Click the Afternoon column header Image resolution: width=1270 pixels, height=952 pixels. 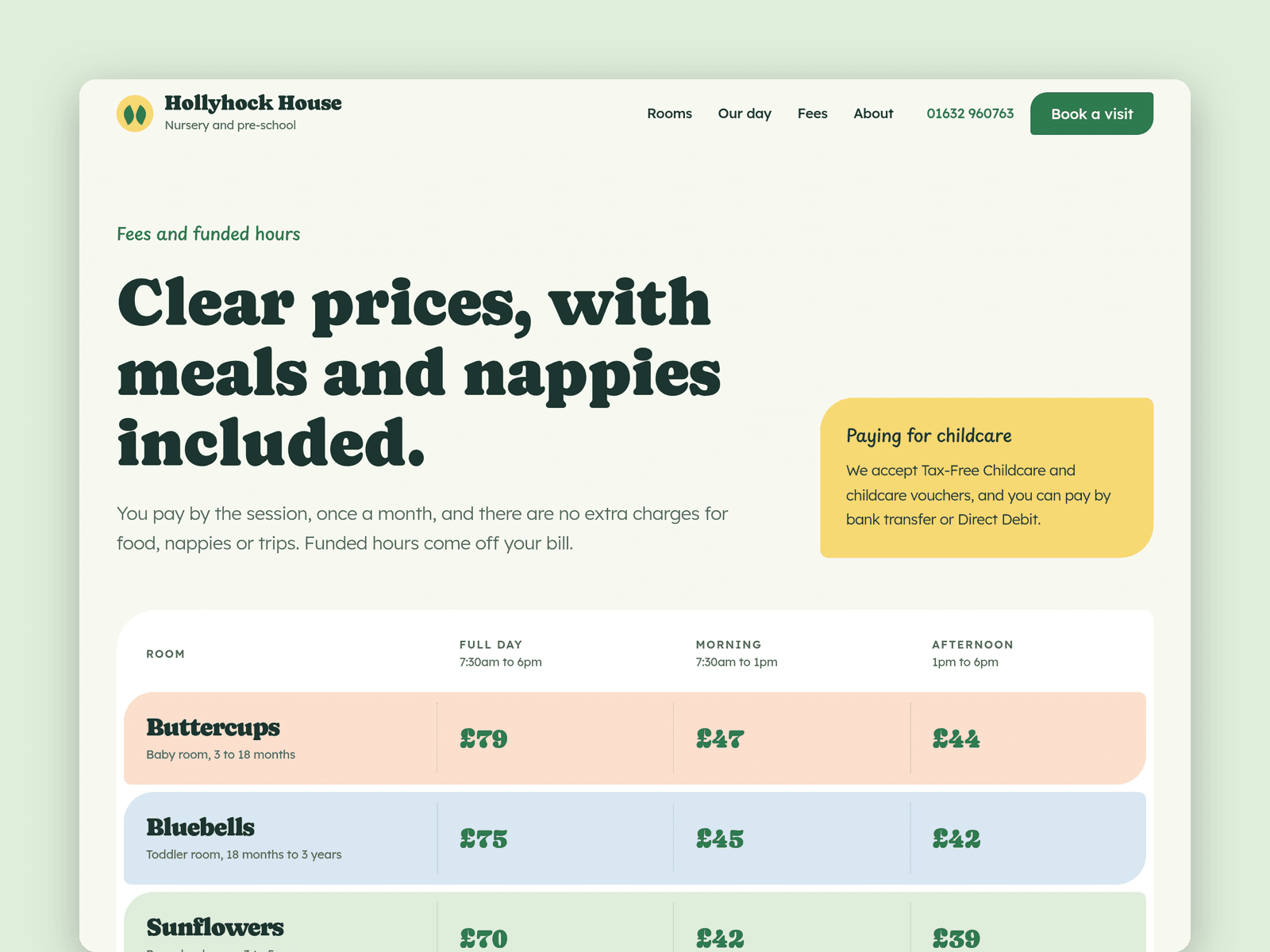coord(972,653)
